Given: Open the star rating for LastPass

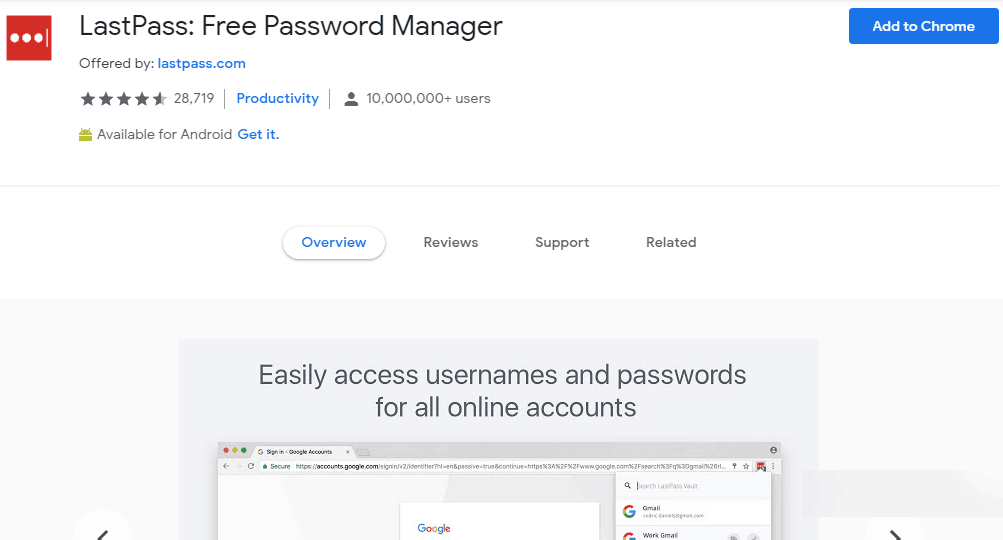Looking at the screenshot, I should [x=123, y=99].
